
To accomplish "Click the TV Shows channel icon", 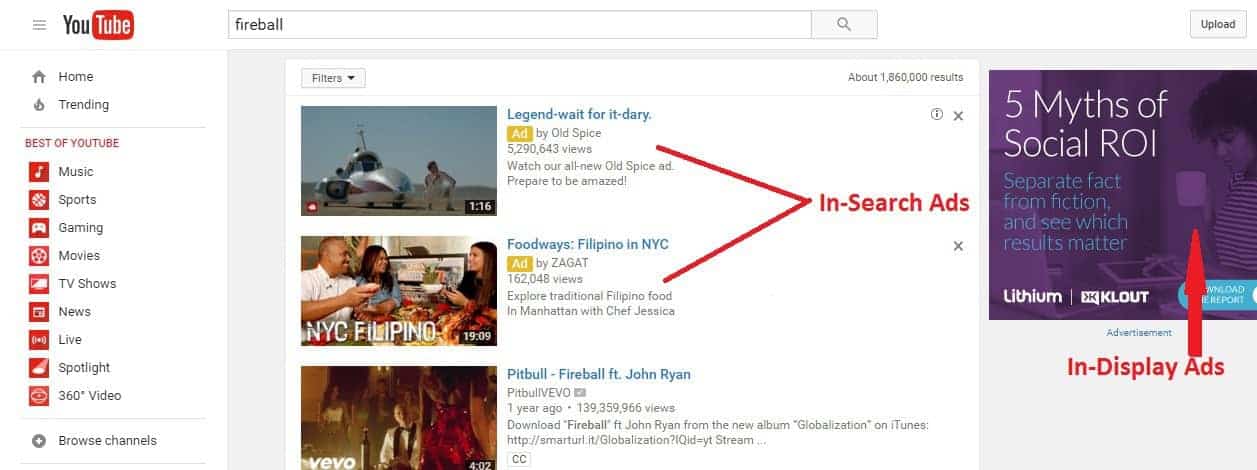I will pos(39,284).
